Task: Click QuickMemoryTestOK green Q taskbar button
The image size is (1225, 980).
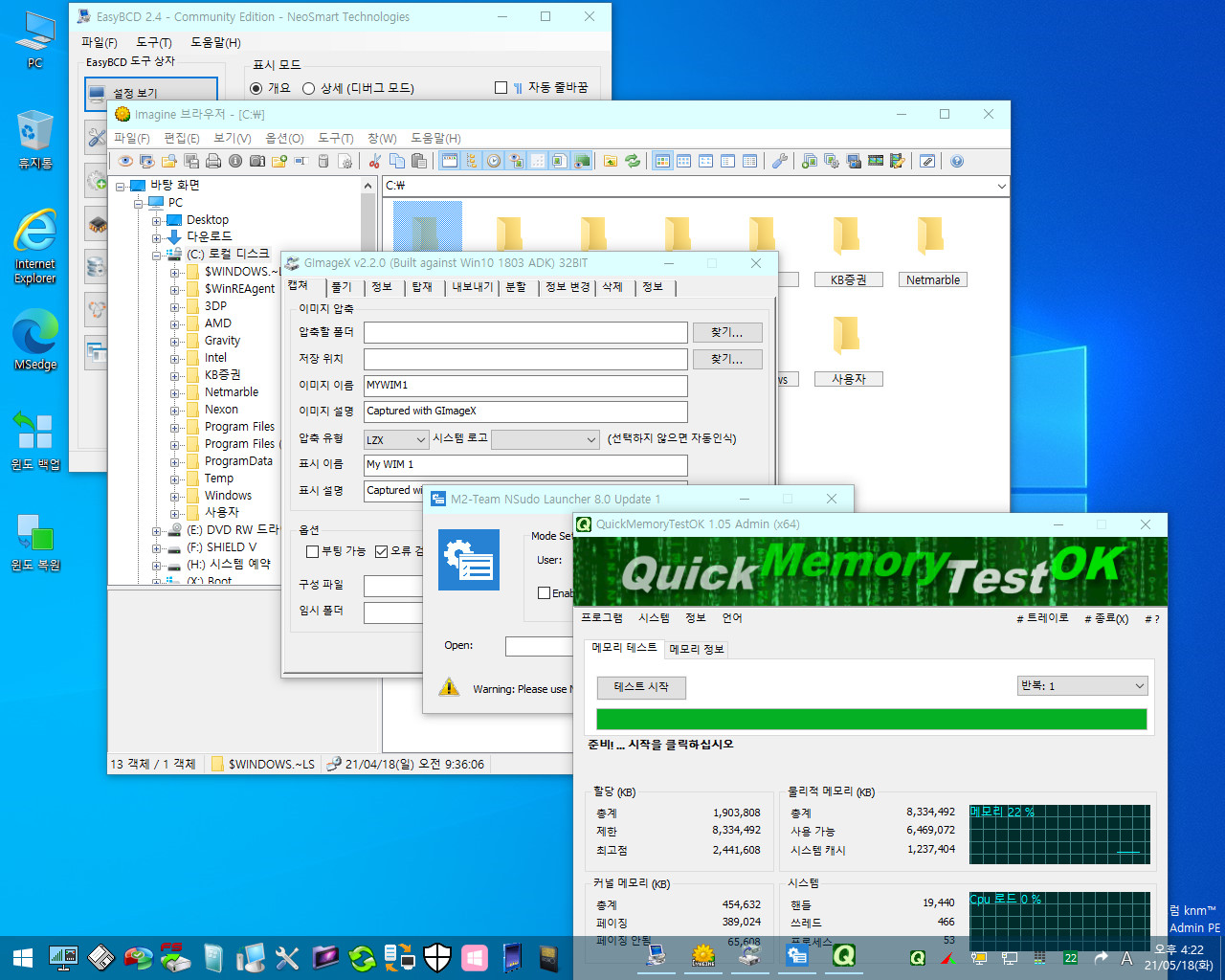Action: tap(843, 955)
